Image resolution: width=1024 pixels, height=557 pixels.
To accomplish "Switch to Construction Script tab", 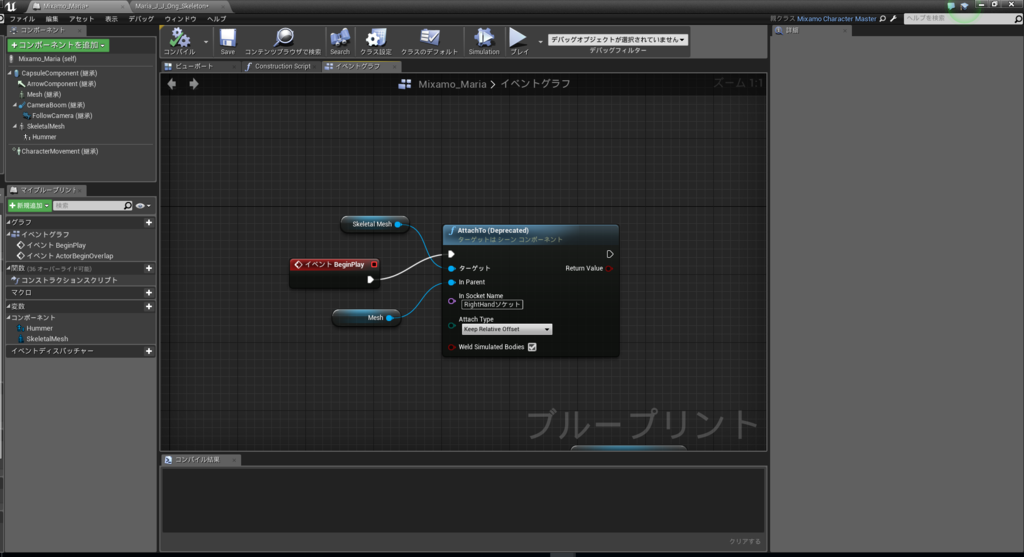I will [282, 66].
